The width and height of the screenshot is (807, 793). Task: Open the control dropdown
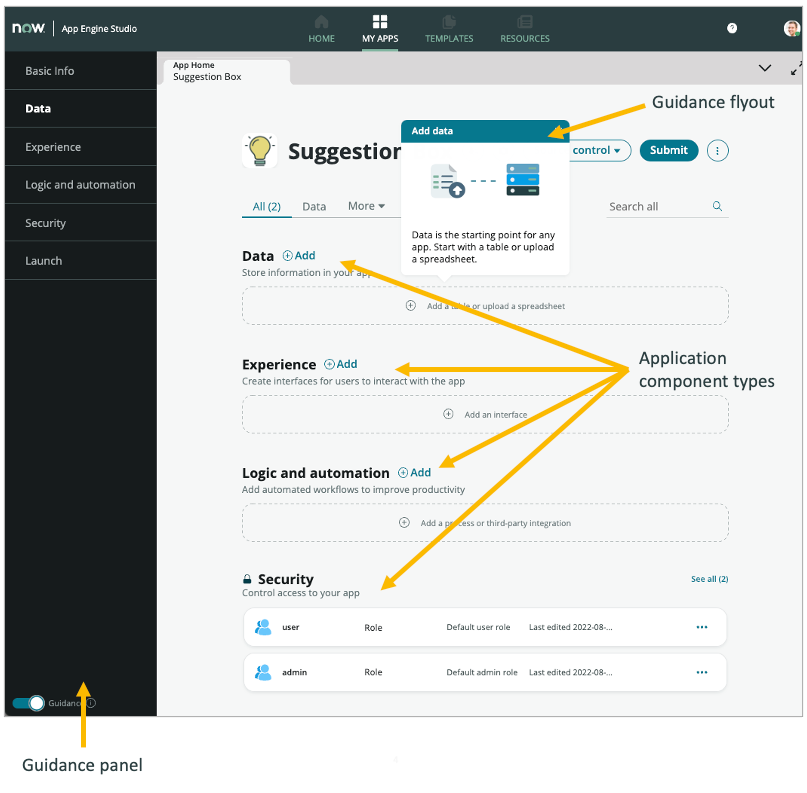pyautogui.click(x=598, y=150)
